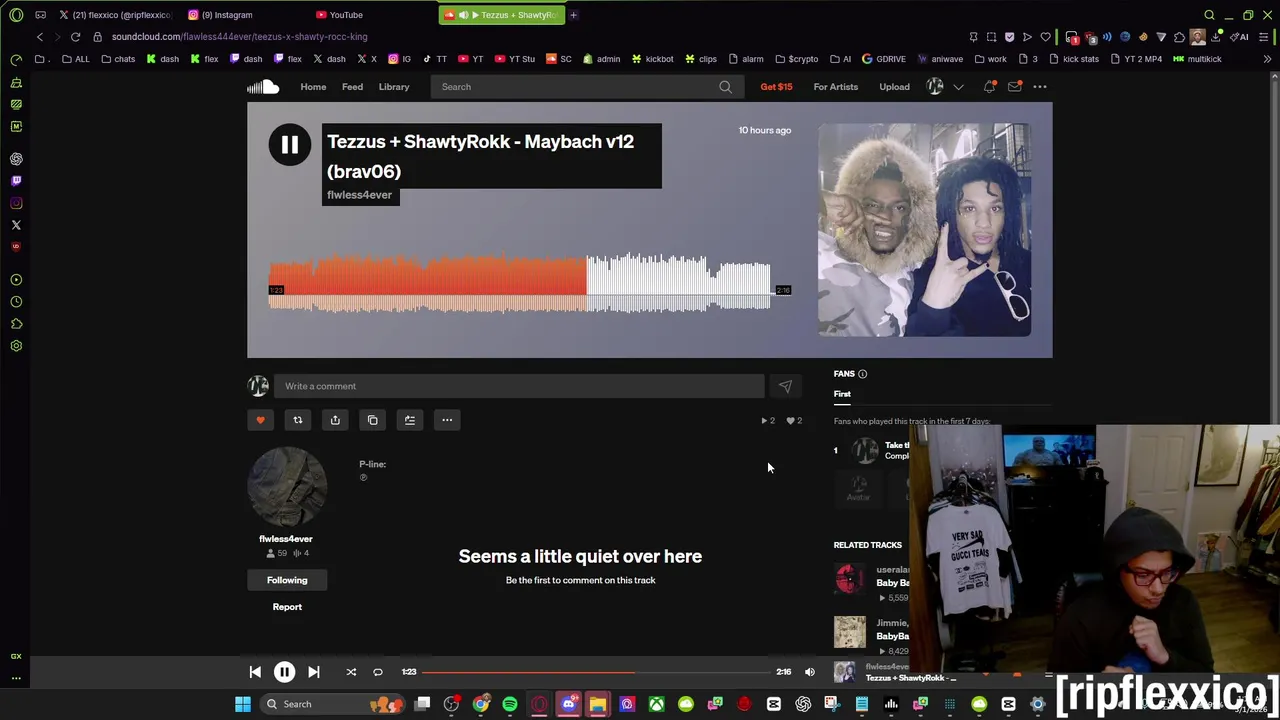Viewport: 1280px width, 720px height.
Task: Open the browser sidebar X icon
Action: coord(16,225)
